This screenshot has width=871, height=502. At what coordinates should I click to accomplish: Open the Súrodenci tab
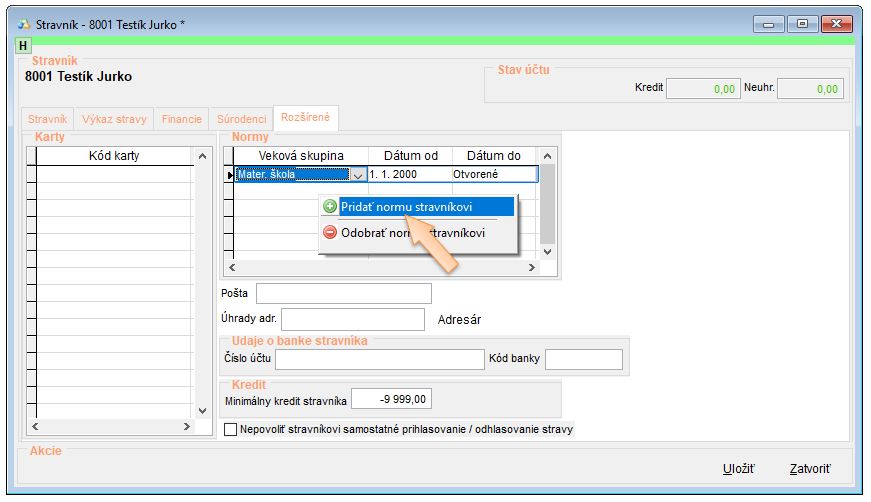(242, 119)
